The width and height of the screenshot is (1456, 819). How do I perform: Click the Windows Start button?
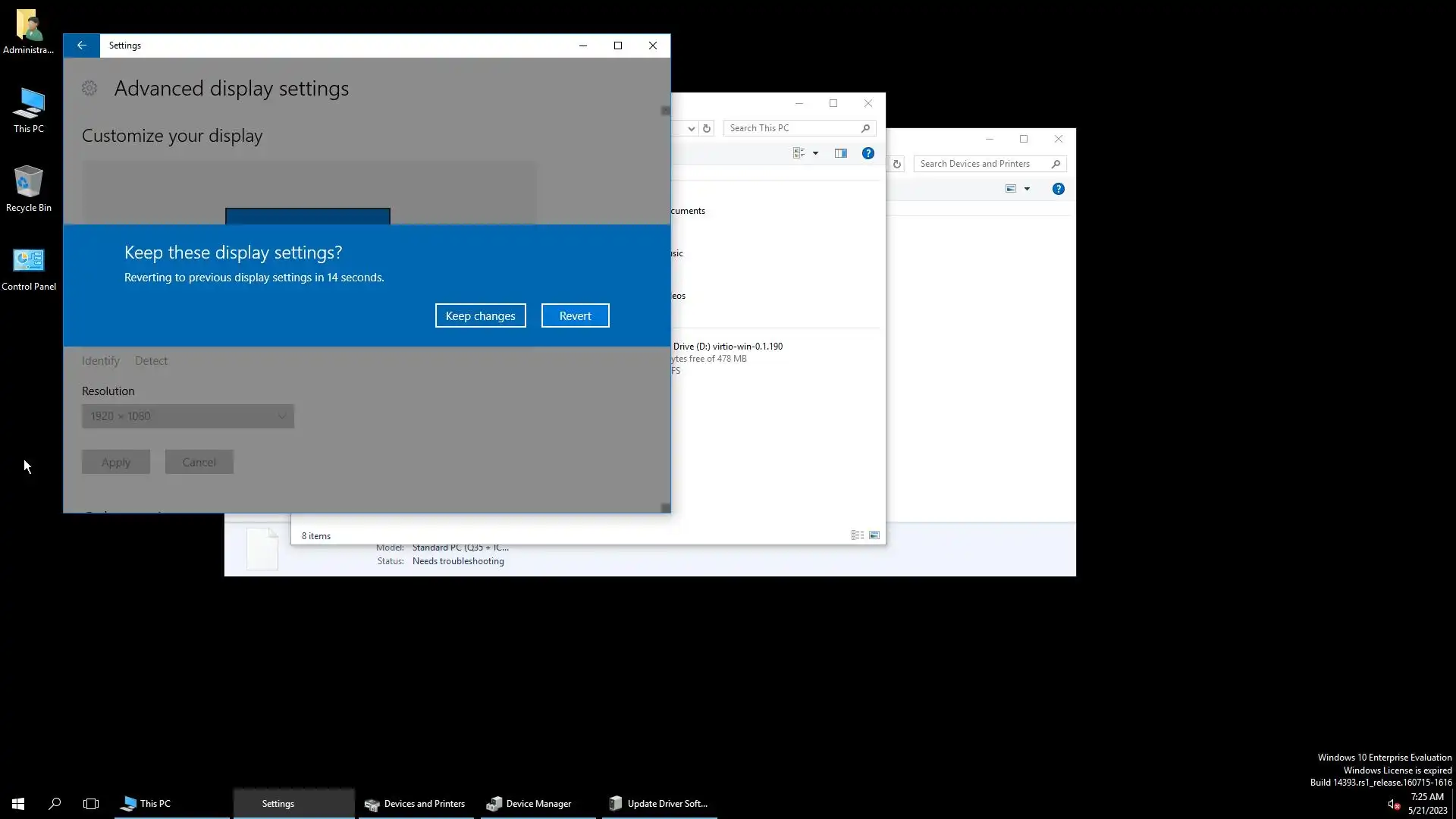[x=18, y=803]
